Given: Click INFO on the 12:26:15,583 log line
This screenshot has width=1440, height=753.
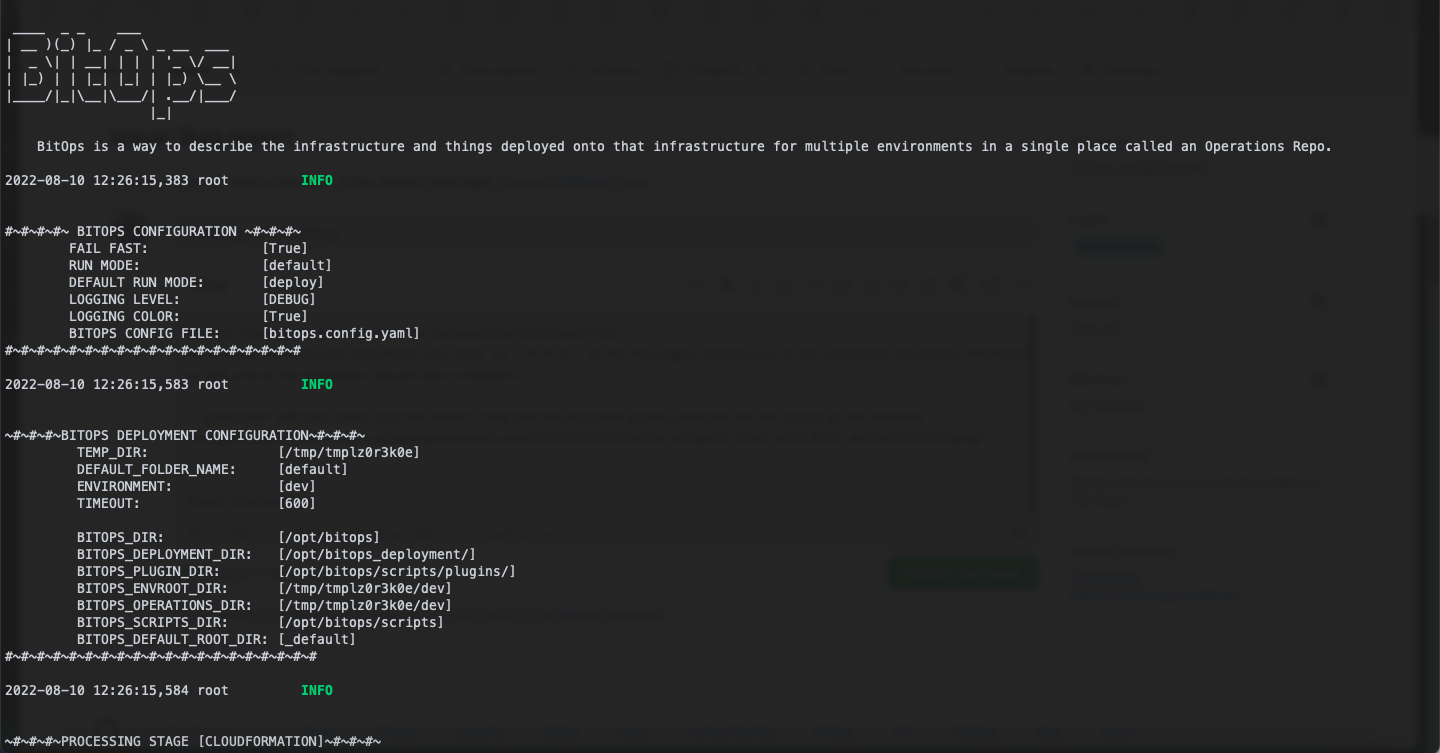Looking at the screenshot, I should click(x=317, y=384).
